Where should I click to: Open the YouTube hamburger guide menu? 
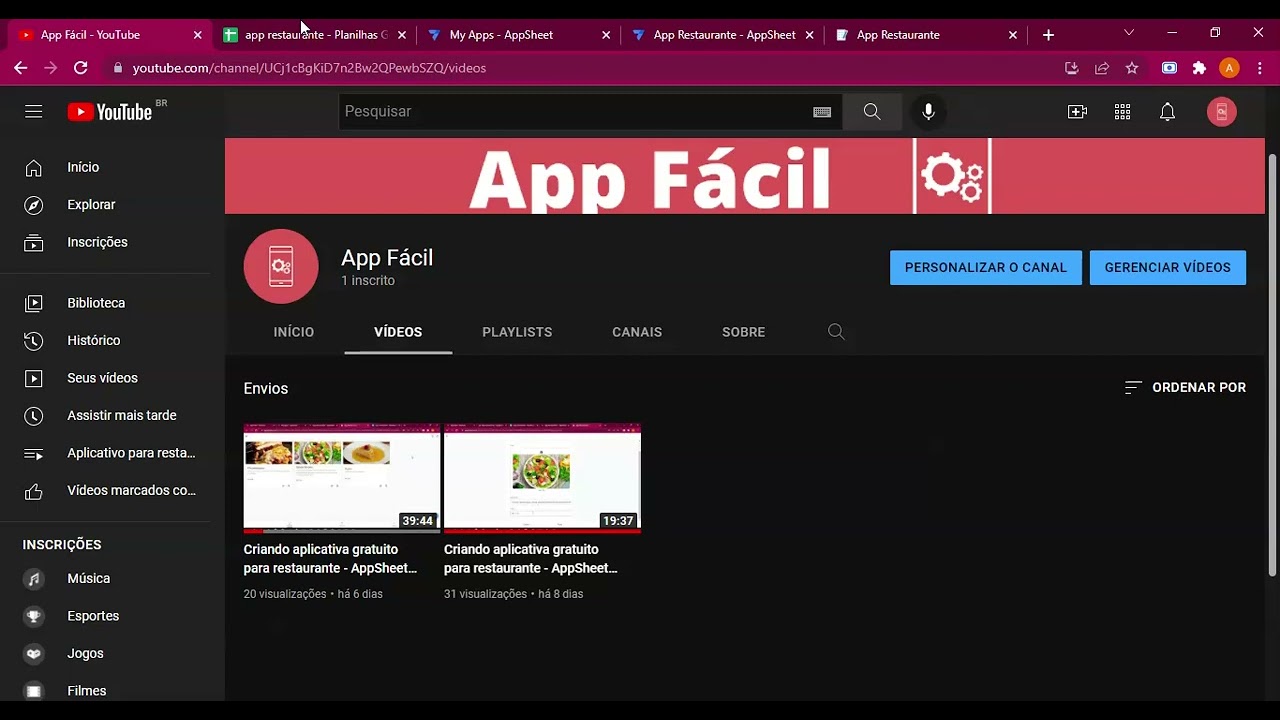click(34, 112)
